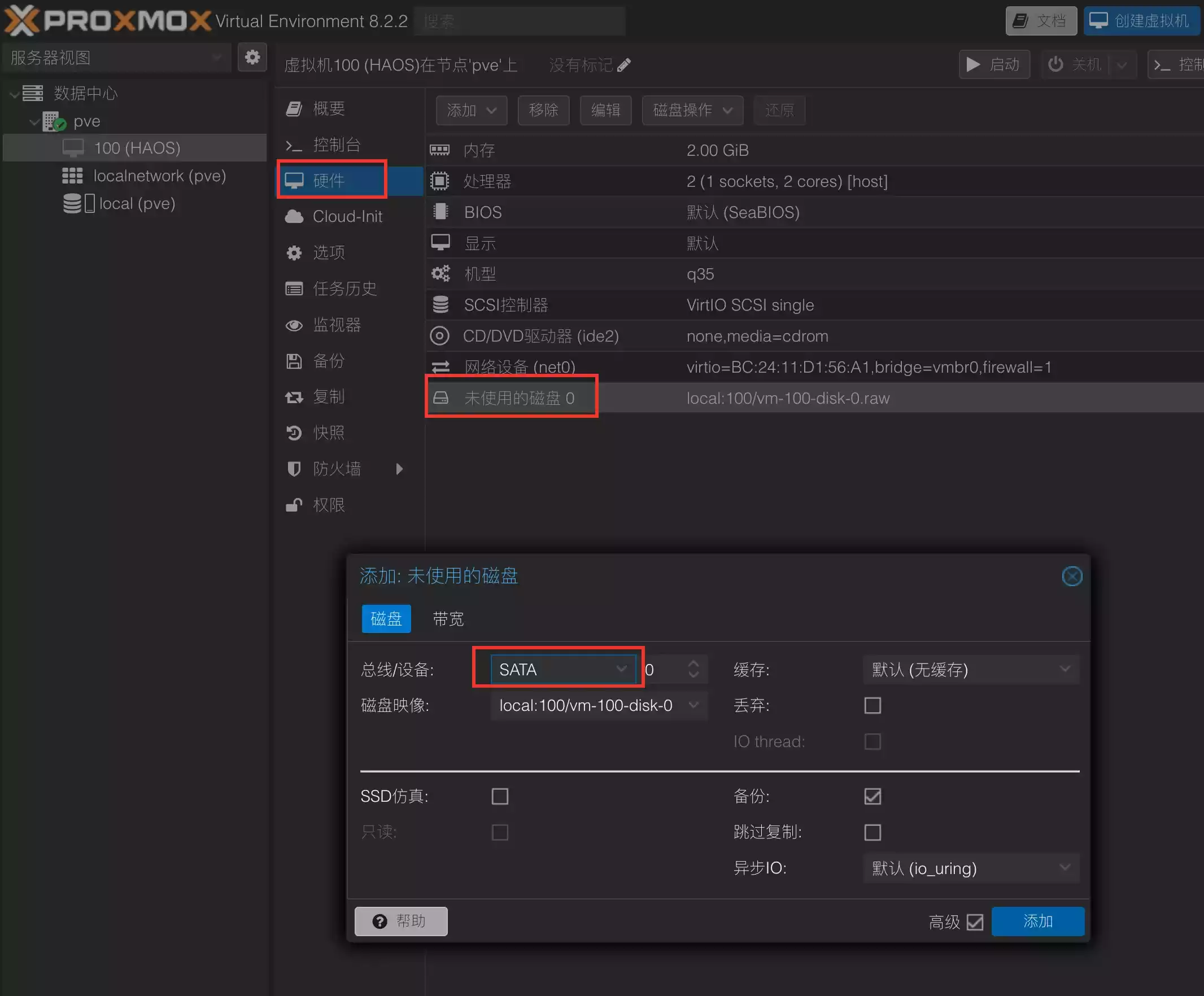1204x996 pixels.
Task: Open the Cloud-Init section
Action: 347,216
